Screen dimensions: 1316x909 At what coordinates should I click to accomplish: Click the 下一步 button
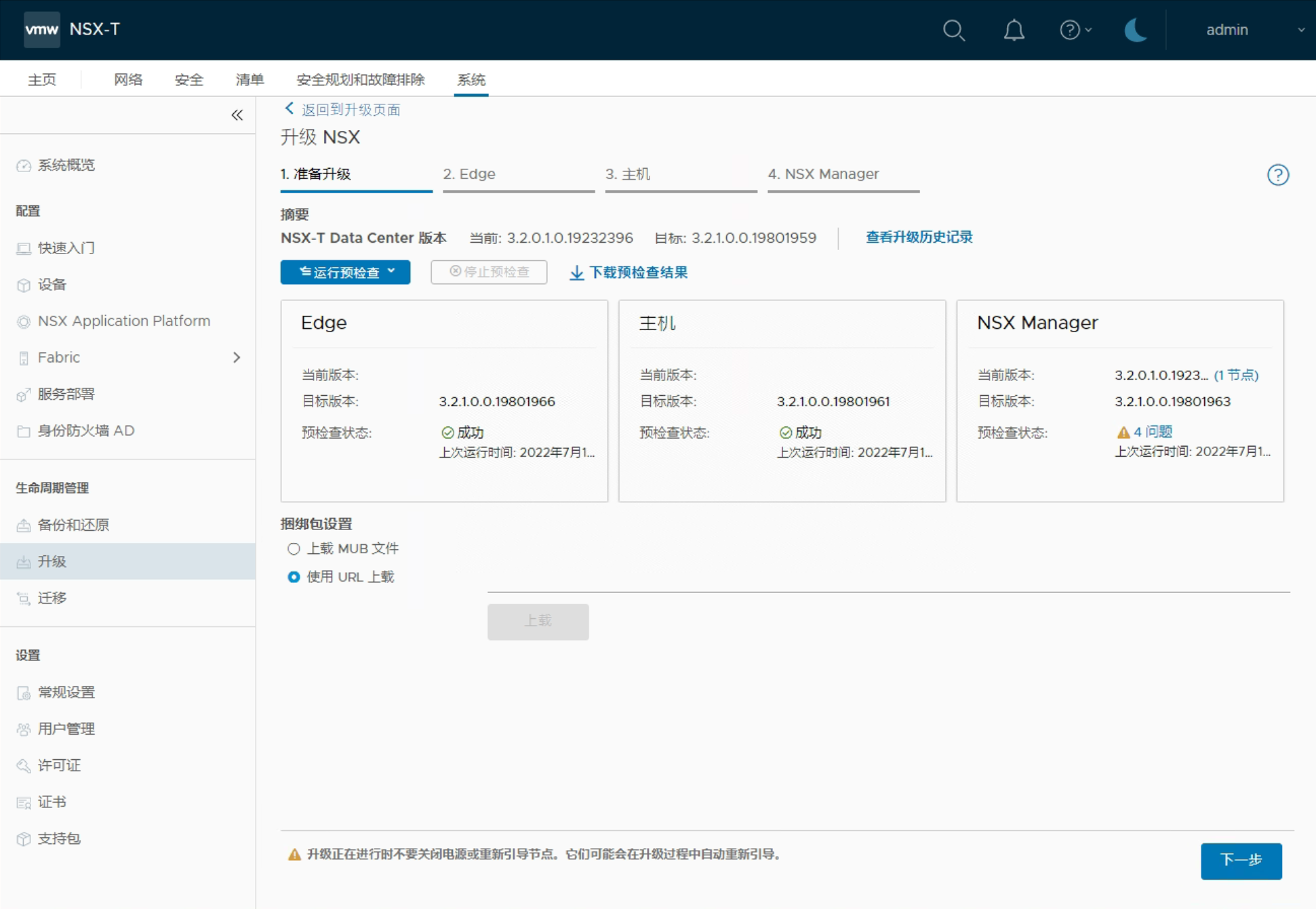coord(1240,860)
